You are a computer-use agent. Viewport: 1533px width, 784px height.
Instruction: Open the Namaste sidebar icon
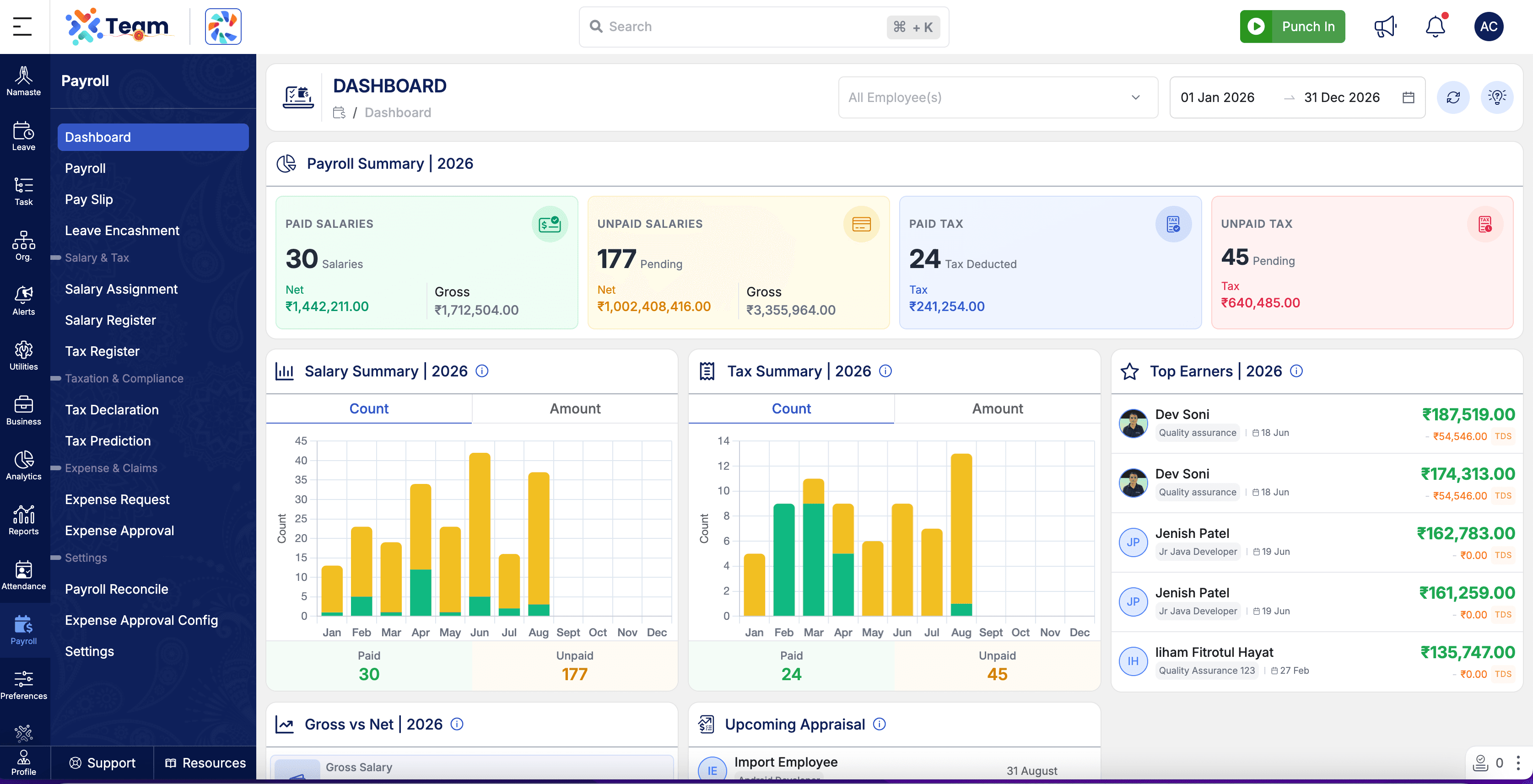click(x=24, y=81)
